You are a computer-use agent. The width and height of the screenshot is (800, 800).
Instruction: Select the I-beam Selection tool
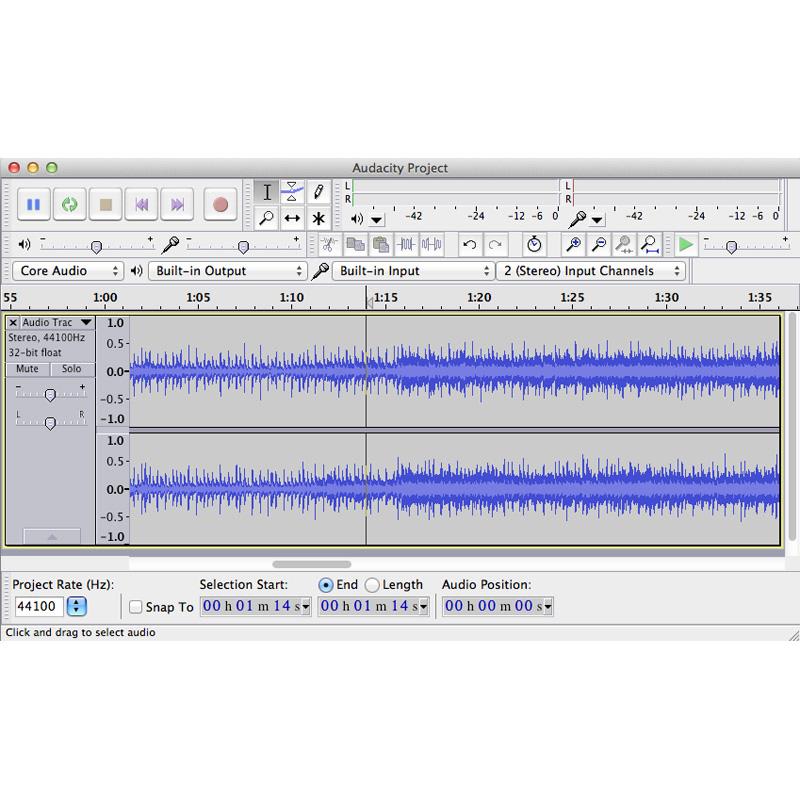click(x=266, y=192)
